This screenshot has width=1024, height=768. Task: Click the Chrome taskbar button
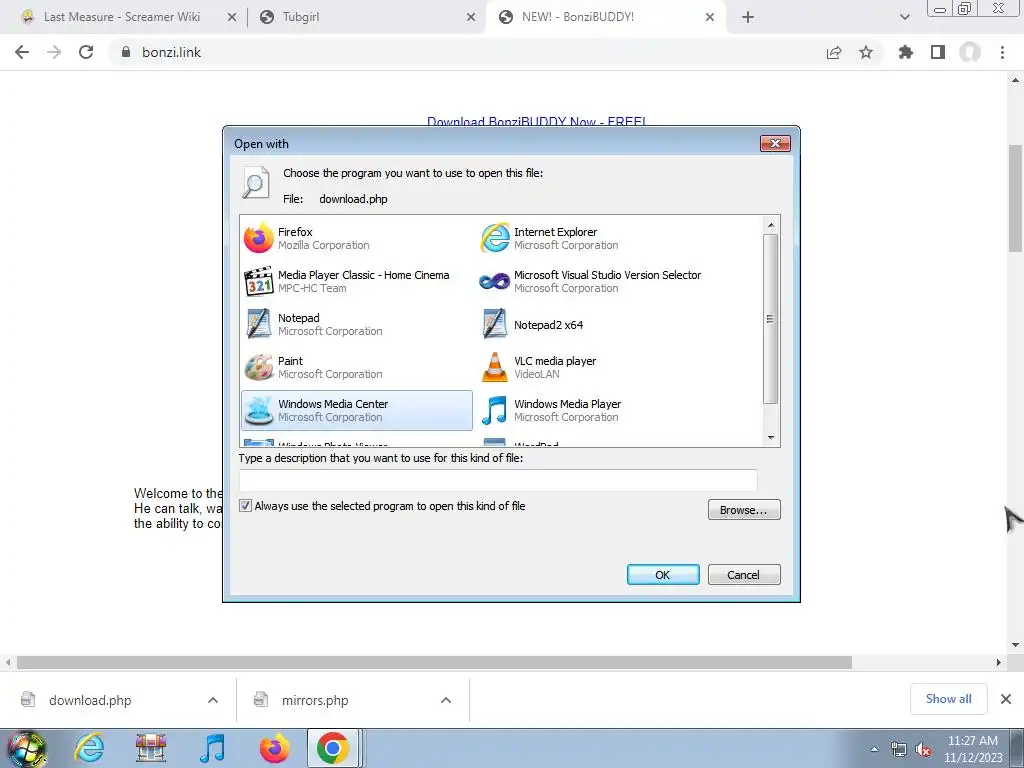click(x=333, y=748)
